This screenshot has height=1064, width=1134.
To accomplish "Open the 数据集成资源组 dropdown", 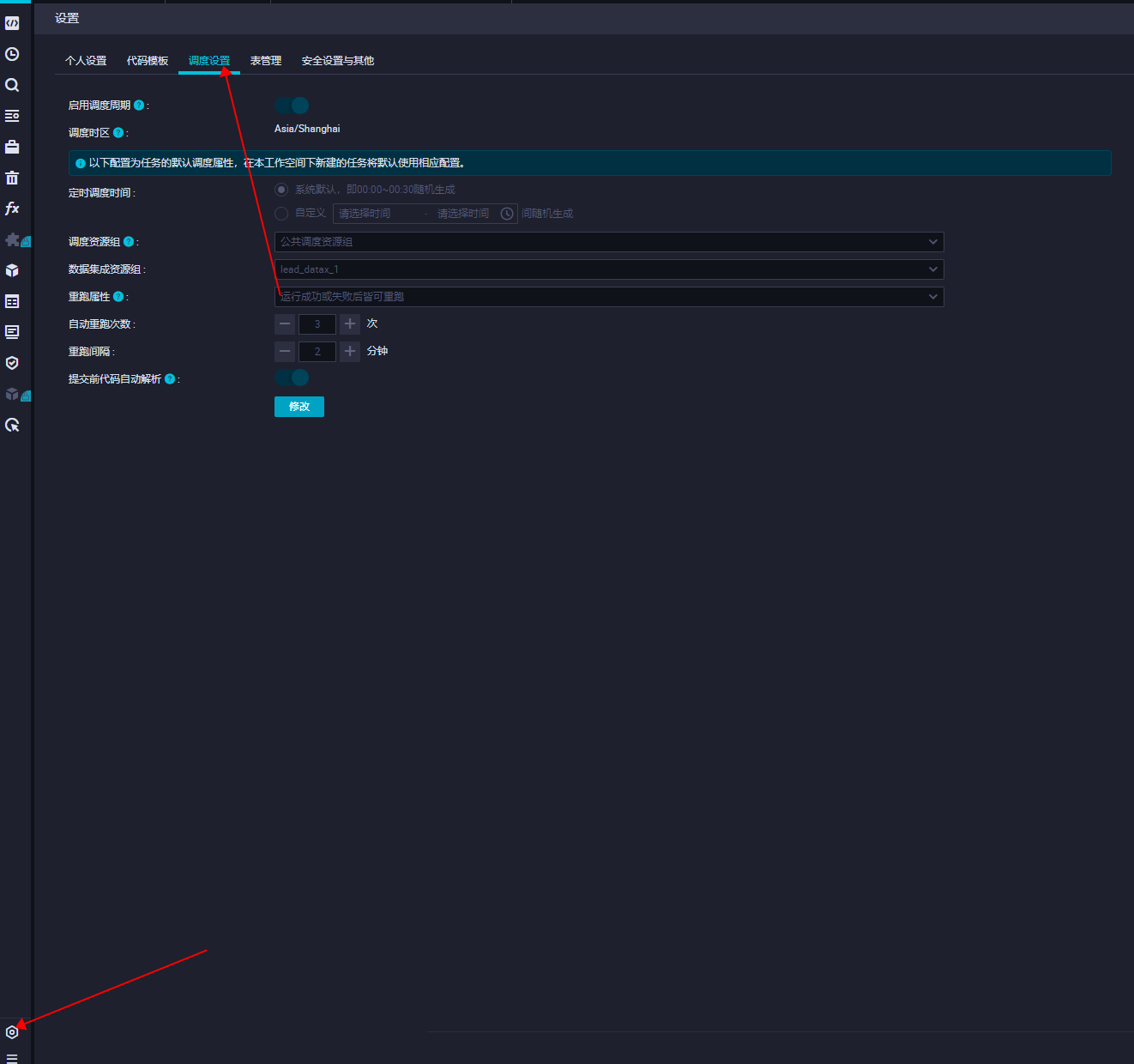I will pyautogui.click(x=609, y=269).
